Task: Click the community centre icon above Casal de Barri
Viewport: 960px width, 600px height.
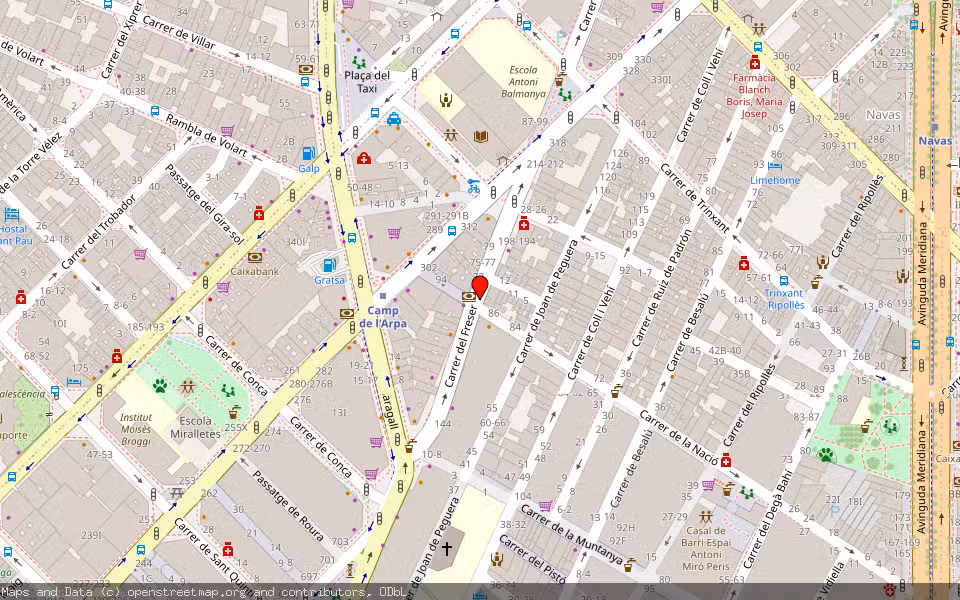Action: pyautogui.click(x=706, y=517)
